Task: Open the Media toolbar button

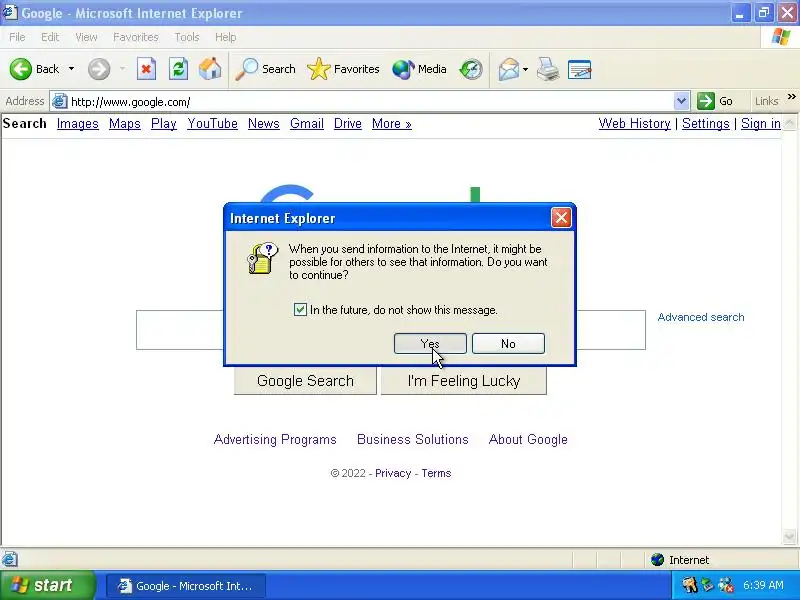Action: coord(419,69)
